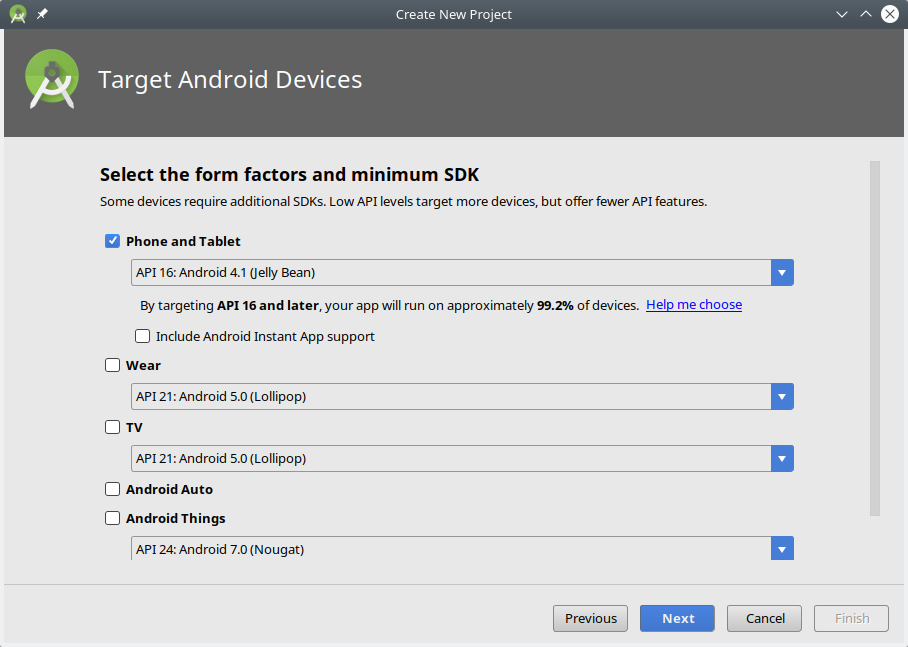
Task: Click the vertical scrollbar on the right
Action: click(x=875, y=338)
